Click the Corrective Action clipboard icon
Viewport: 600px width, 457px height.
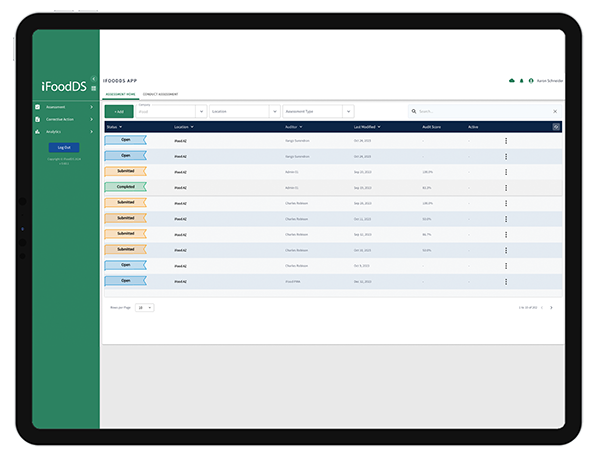pos(38,119)
